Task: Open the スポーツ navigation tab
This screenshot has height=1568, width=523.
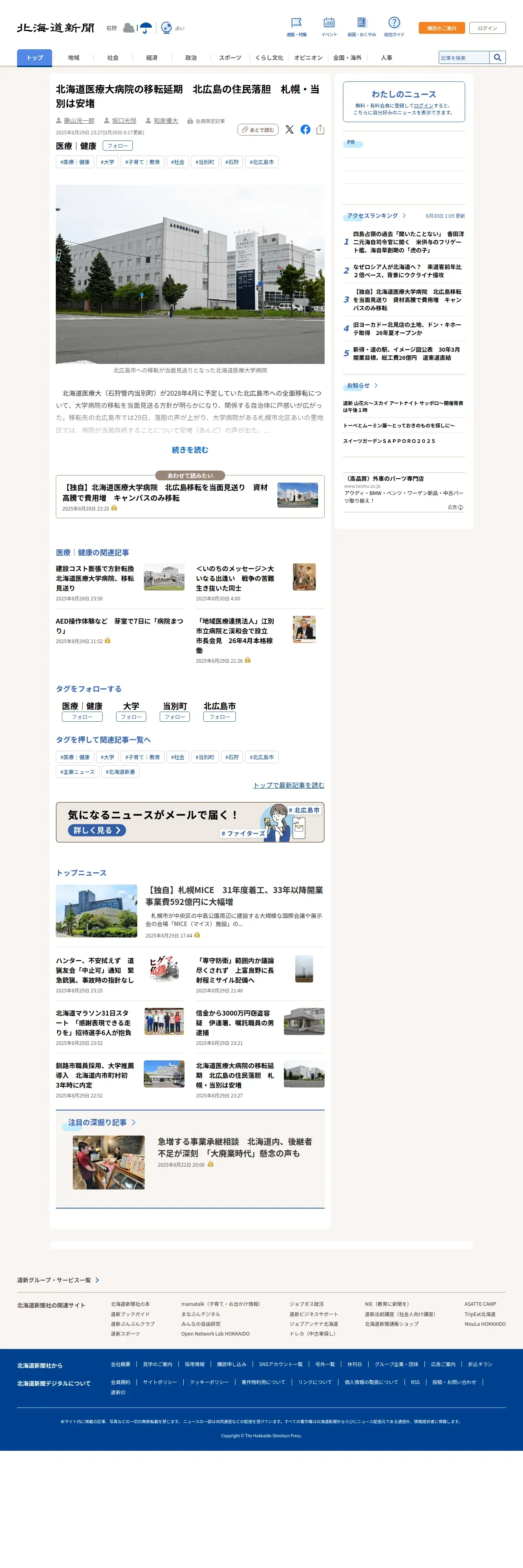Action: pos(230,58)
